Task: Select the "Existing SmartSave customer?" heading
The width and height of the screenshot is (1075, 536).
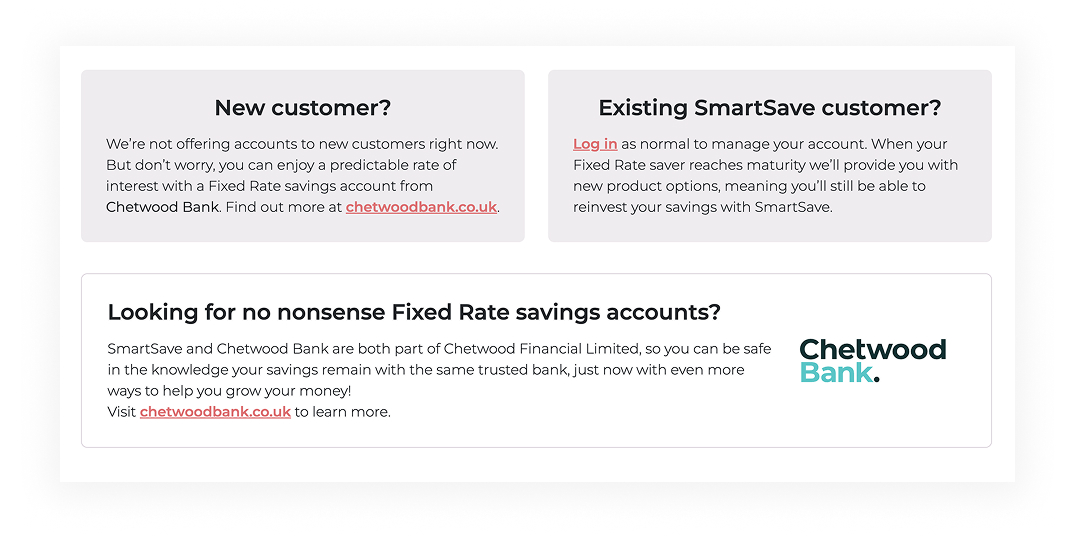Action: pyautogui.click(x=769, y=108)
